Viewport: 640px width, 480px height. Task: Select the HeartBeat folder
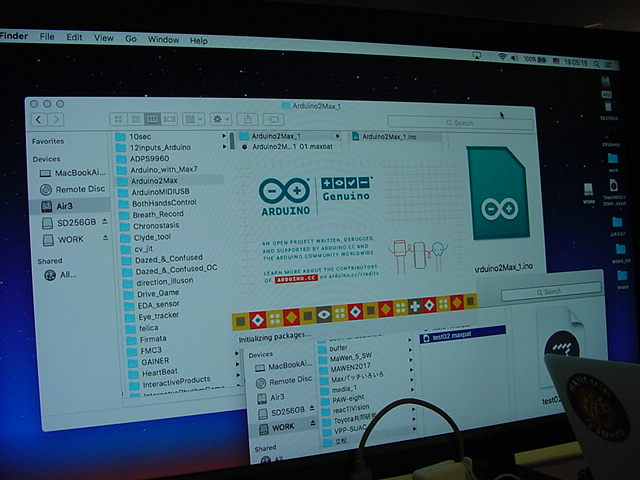tap(154, 373)
